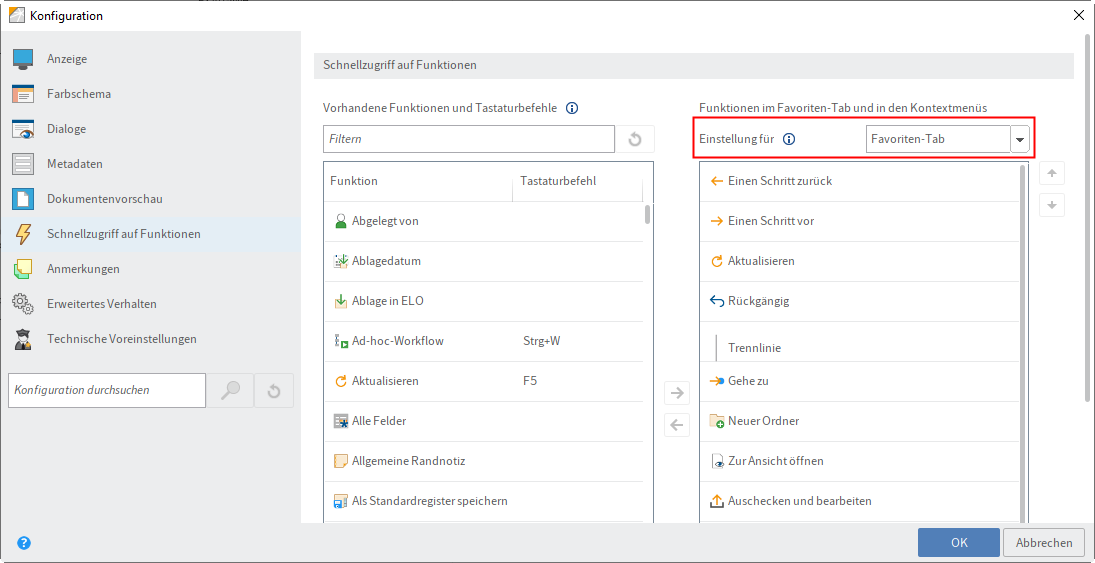Screen dimensions: 1095x563
Task: Select Abgelegt von in function list
Action: coord(483,221)
